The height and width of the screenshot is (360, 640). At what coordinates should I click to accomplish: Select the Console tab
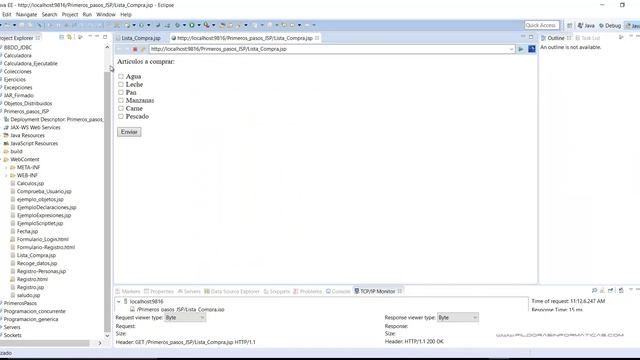(338, 291)
